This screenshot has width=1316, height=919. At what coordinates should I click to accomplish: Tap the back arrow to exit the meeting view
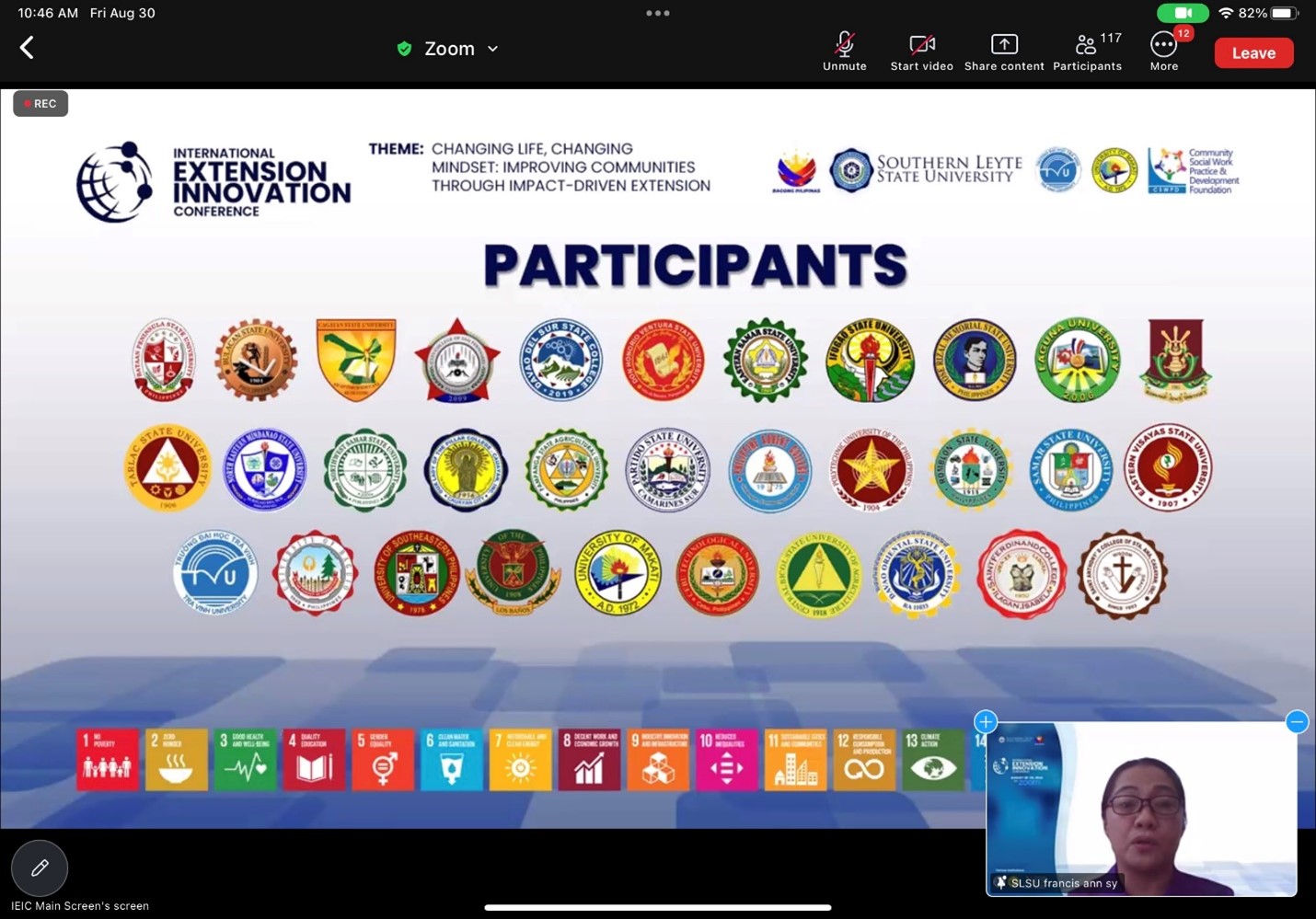(28, 48)
